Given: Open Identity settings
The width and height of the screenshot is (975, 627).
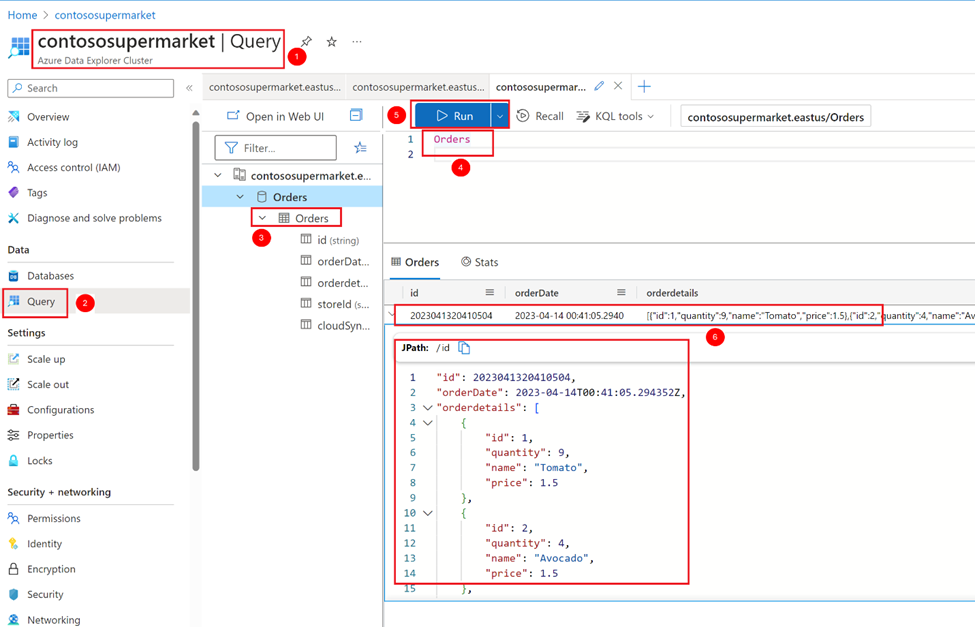Looking at the screenshot, I should tap(44, 544).
